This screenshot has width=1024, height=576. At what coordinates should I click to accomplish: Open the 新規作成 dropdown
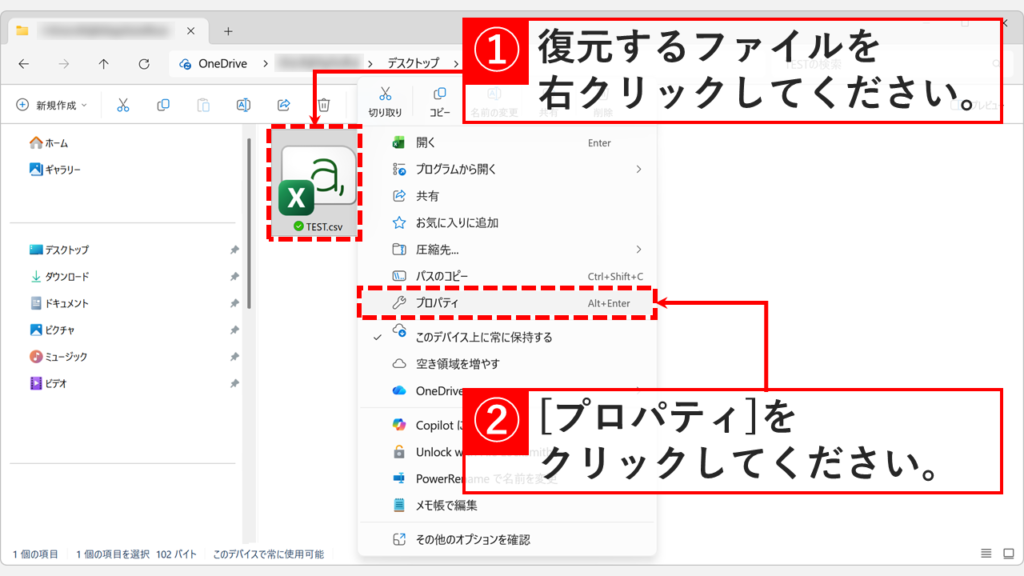pyautogui.click(x=52, y=105)
